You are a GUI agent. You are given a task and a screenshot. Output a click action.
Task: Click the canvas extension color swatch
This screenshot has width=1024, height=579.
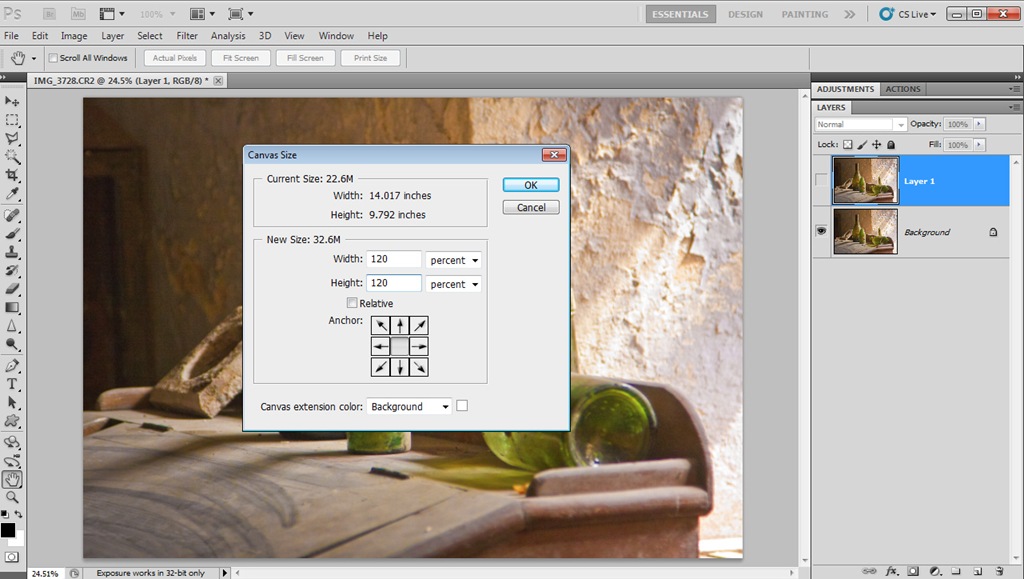click(x=462, y=406)
